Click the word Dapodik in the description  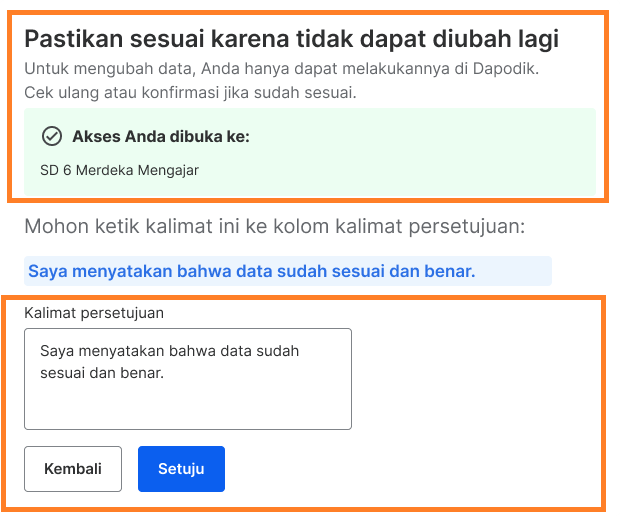click(505, 69)
